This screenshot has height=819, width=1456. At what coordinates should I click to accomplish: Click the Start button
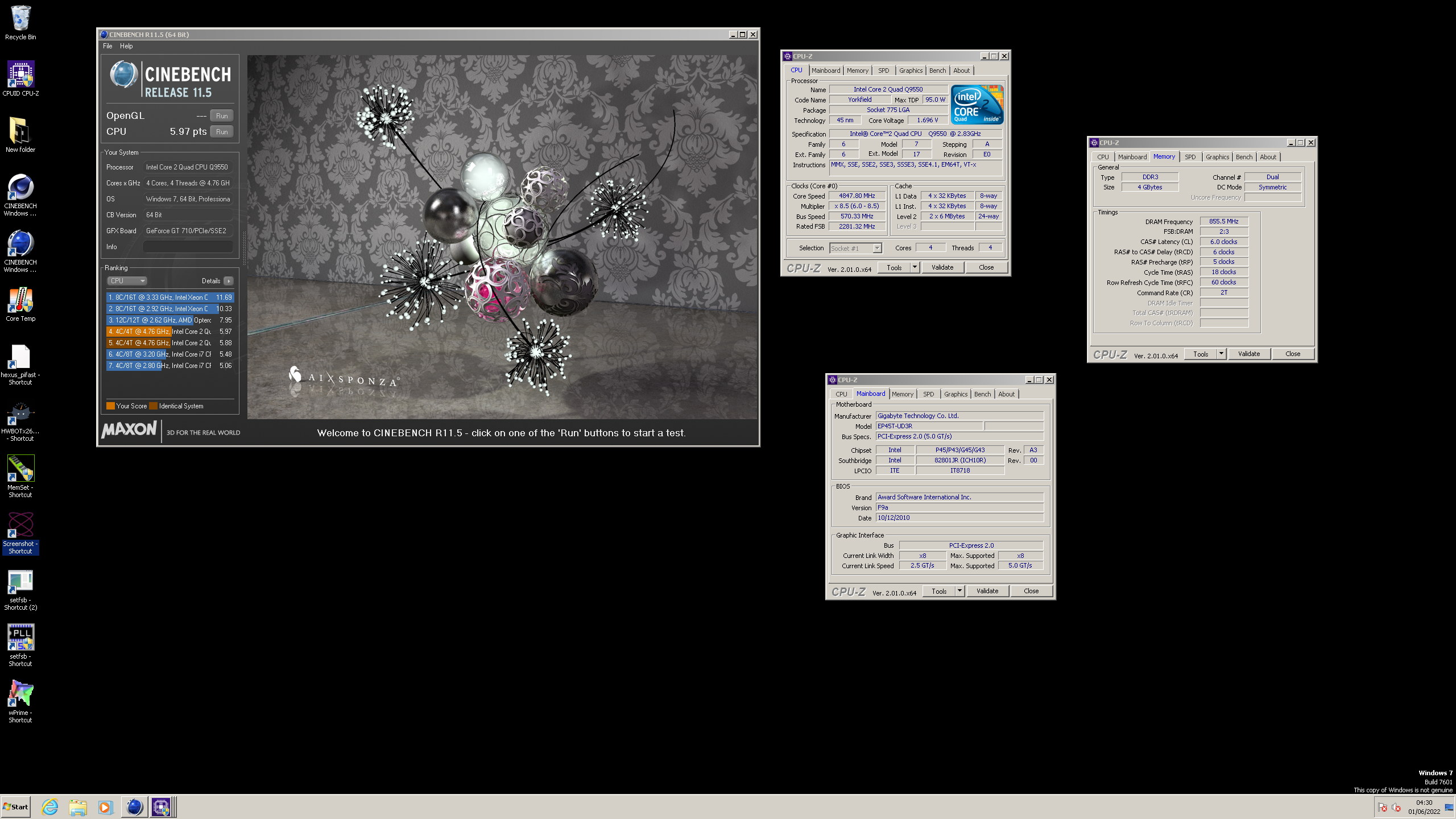point(15,806)
